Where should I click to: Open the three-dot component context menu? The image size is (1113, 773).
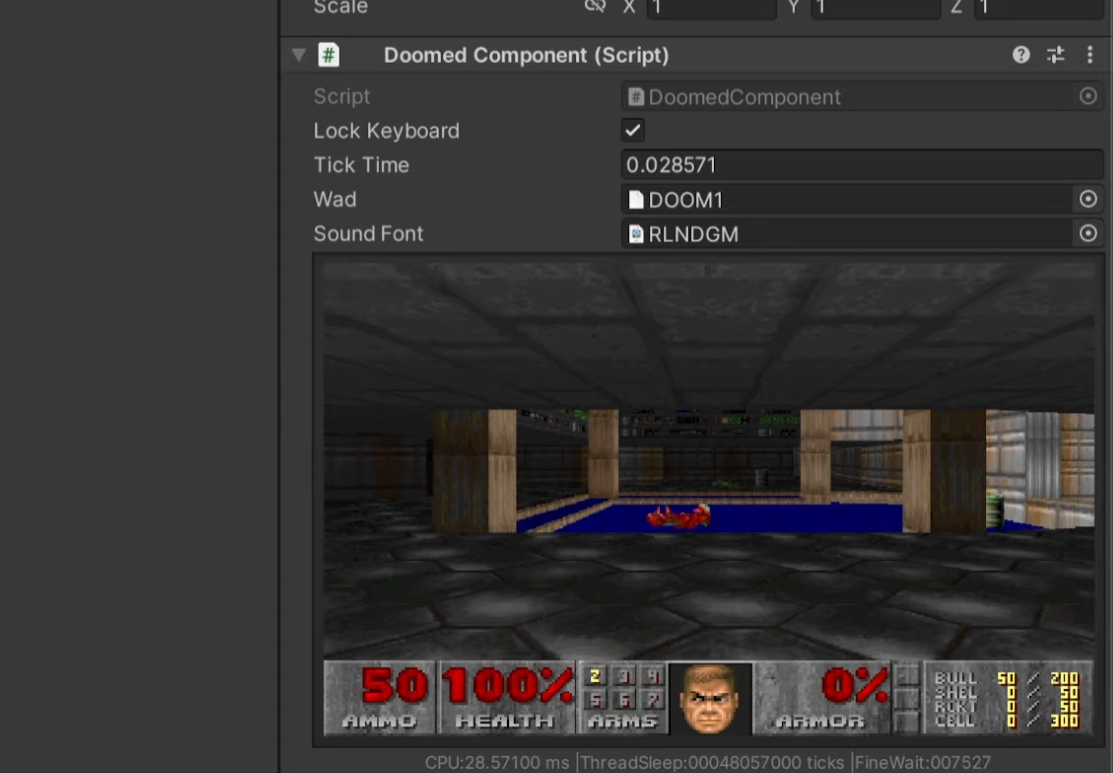tap(1090, 55)
